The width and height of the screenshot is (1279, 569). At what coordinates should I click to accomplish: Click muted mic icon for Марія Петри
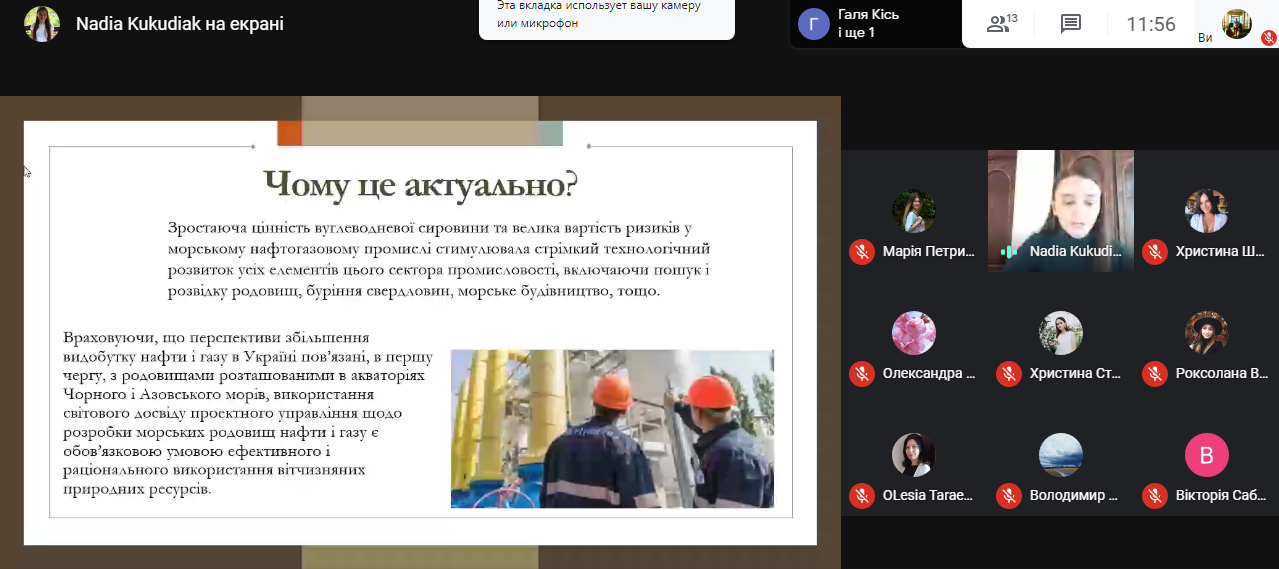(861, 252)
